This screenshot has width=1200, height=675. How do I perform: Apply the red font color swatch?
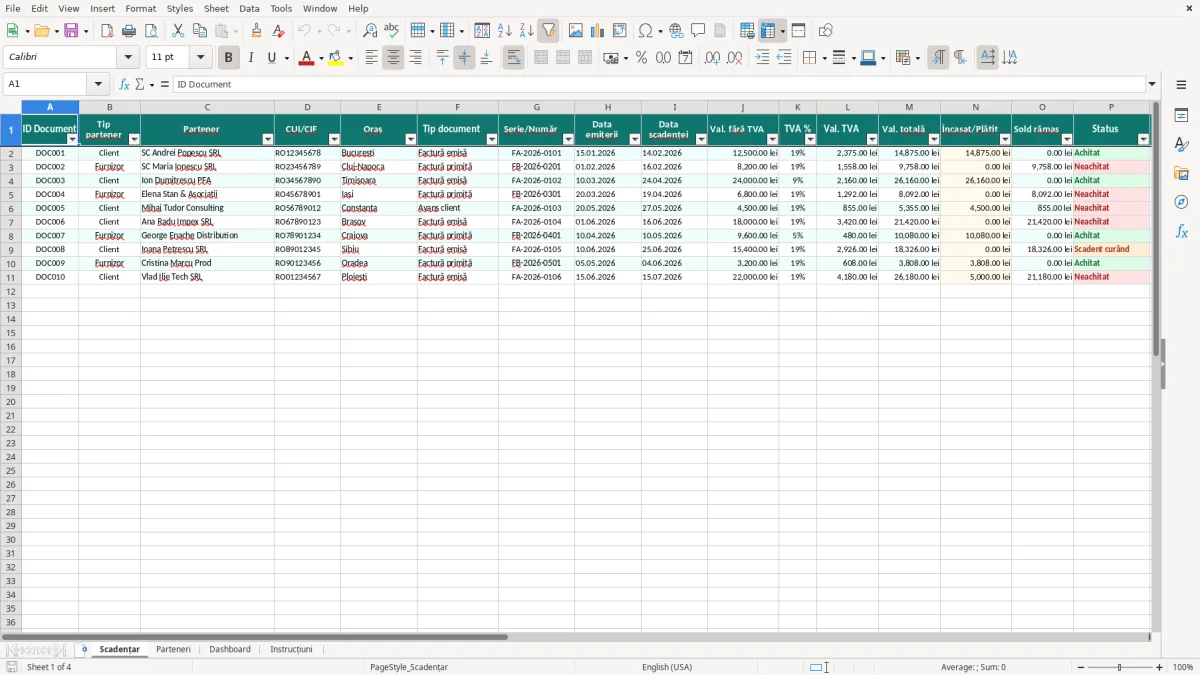(x=306, y=58)
